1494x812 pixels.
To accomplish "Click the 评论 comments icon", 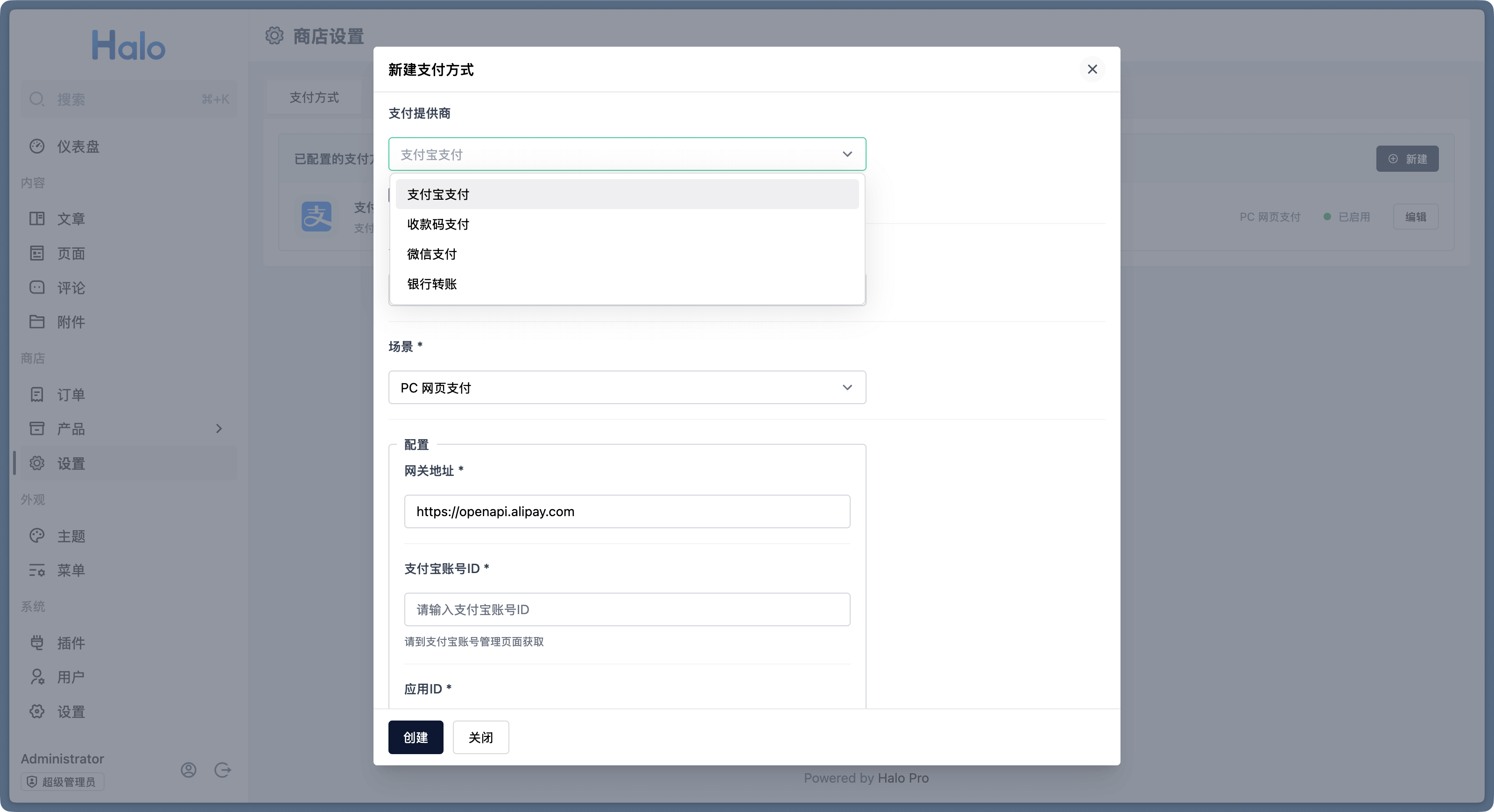I will pyautogui.click(x=36, y=287).
